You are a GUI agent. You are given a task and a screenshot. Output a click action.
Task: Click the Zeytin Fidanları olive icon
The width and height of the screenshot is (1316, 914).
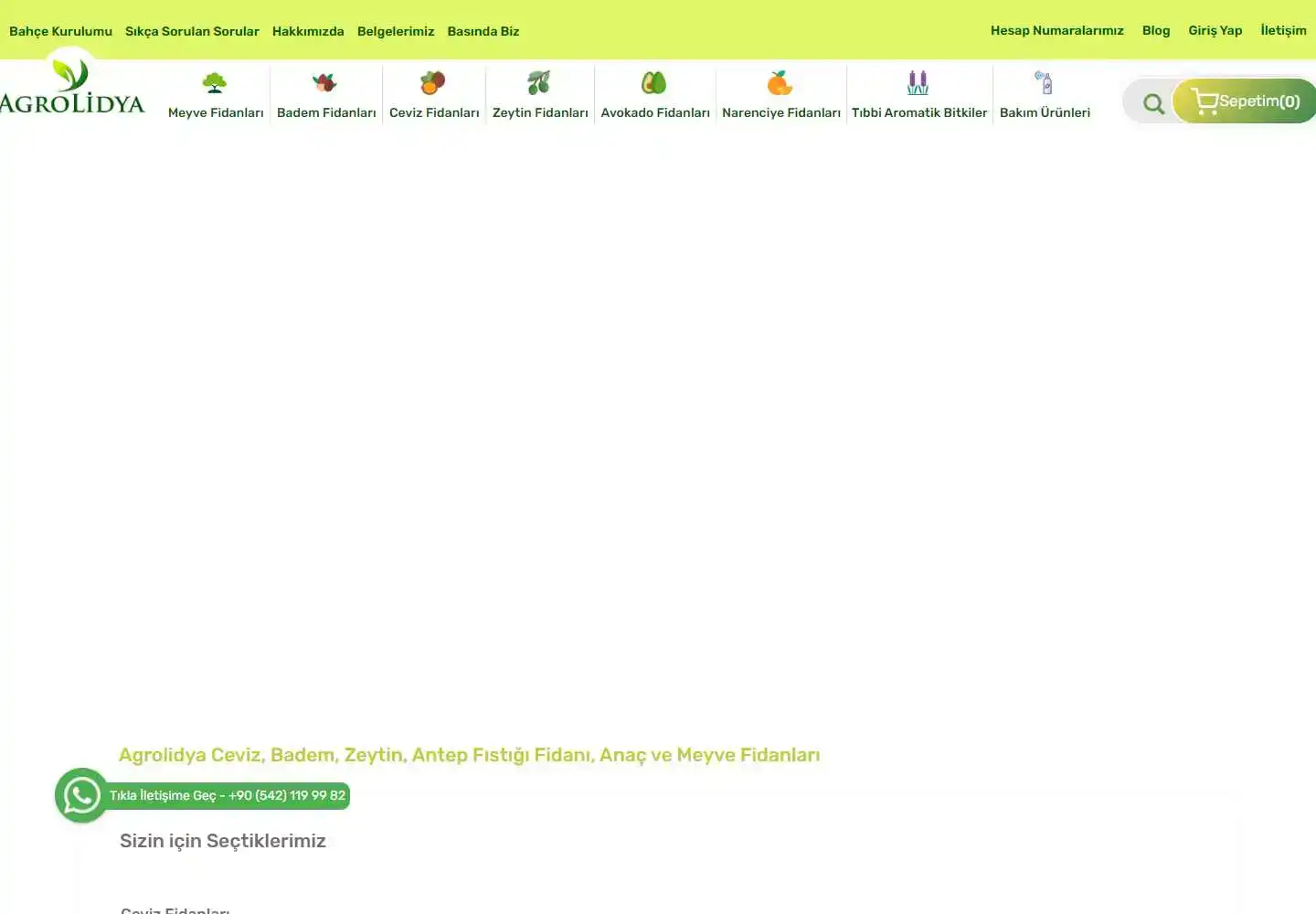539,83
